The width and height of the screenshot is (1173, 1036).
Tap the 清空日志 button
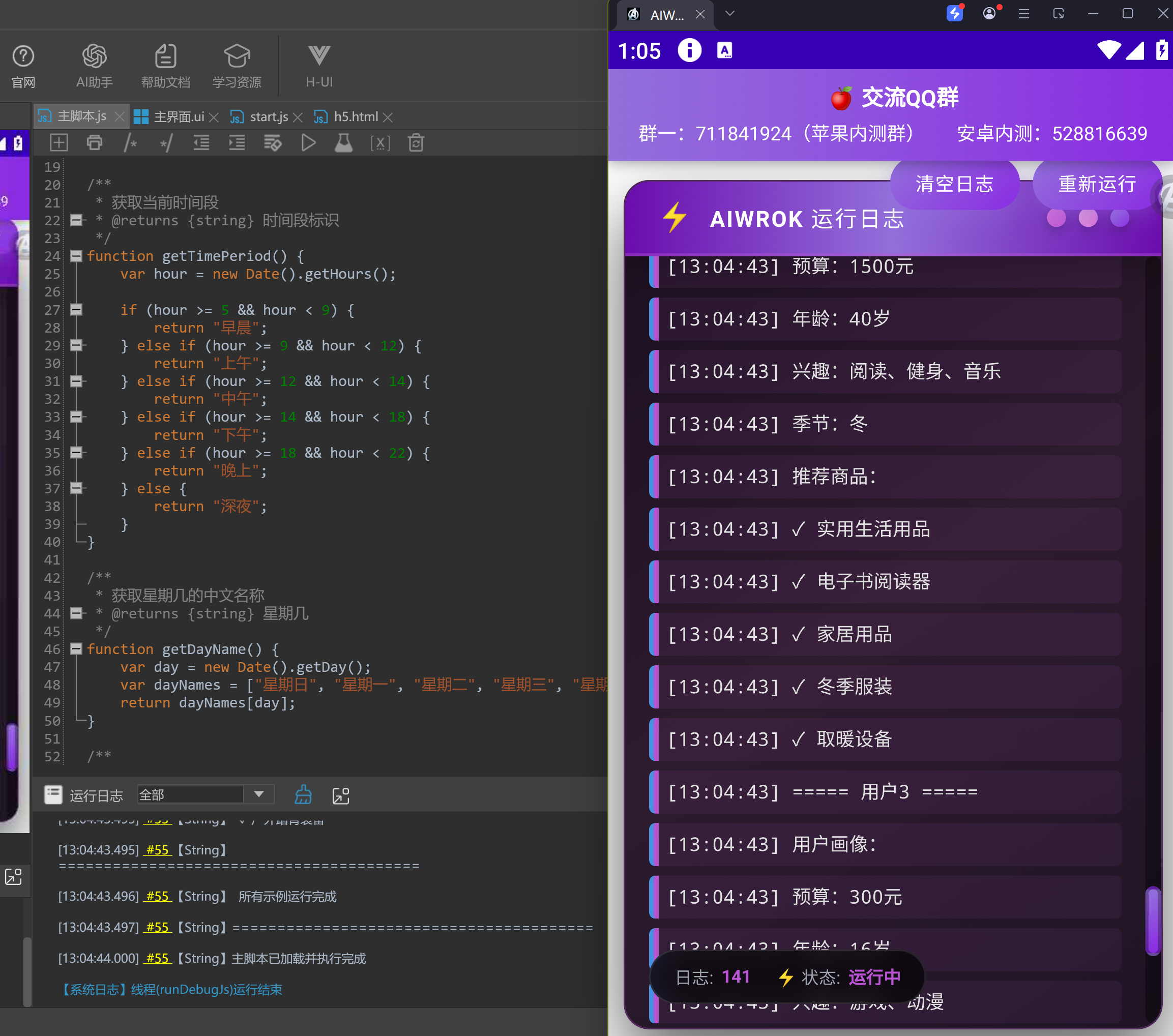click(954, 184)
